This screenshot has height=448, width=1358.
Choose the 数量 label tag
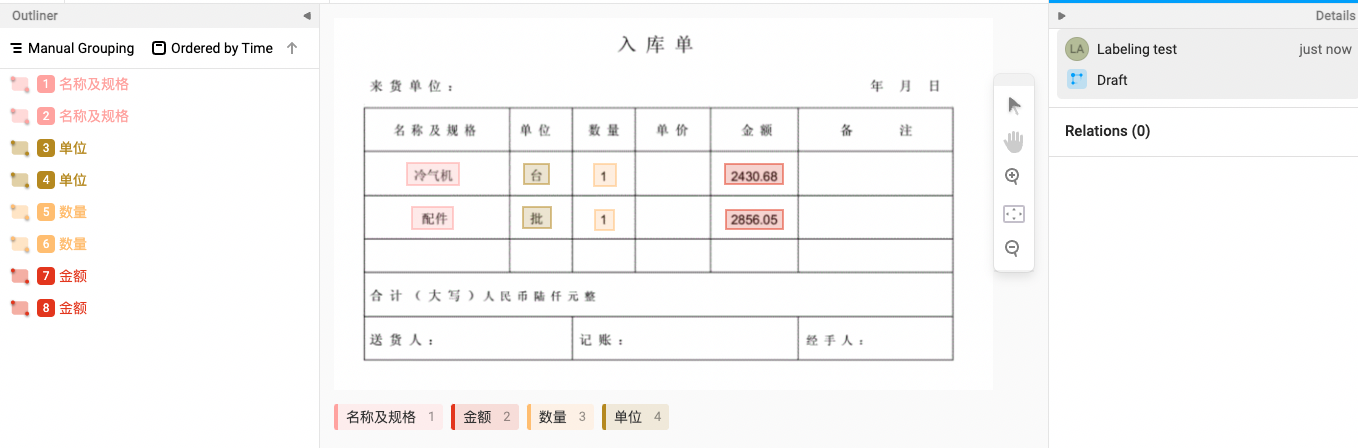[x=560, y=417]
